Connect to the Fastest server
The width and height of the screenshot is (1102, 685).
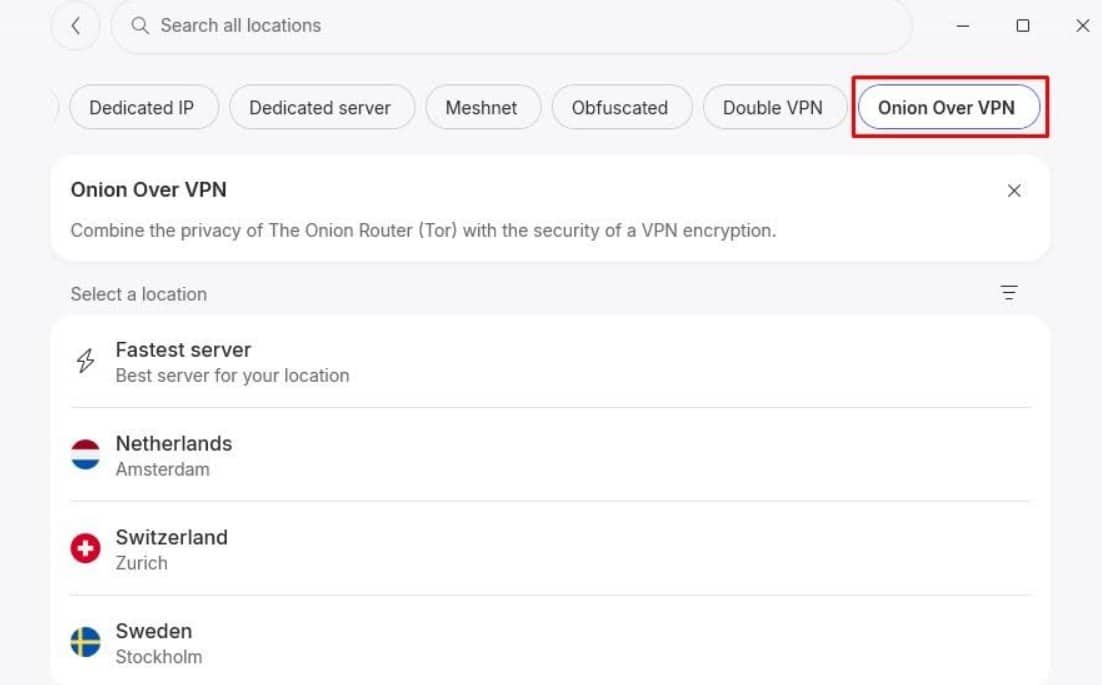pos(550,361)
